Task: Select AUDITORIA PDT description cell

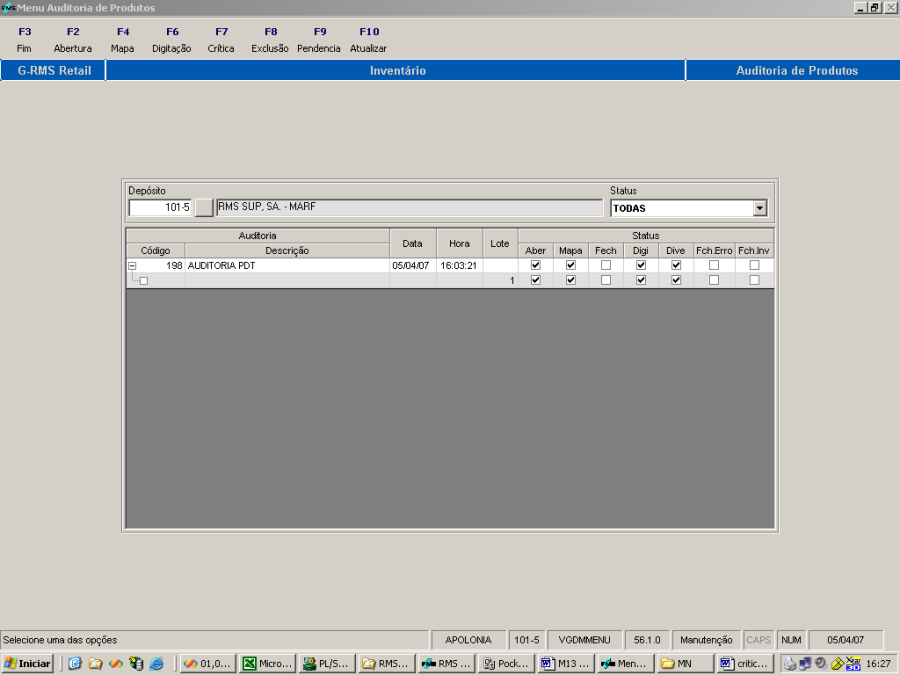Action: click(x=287, y=266)
